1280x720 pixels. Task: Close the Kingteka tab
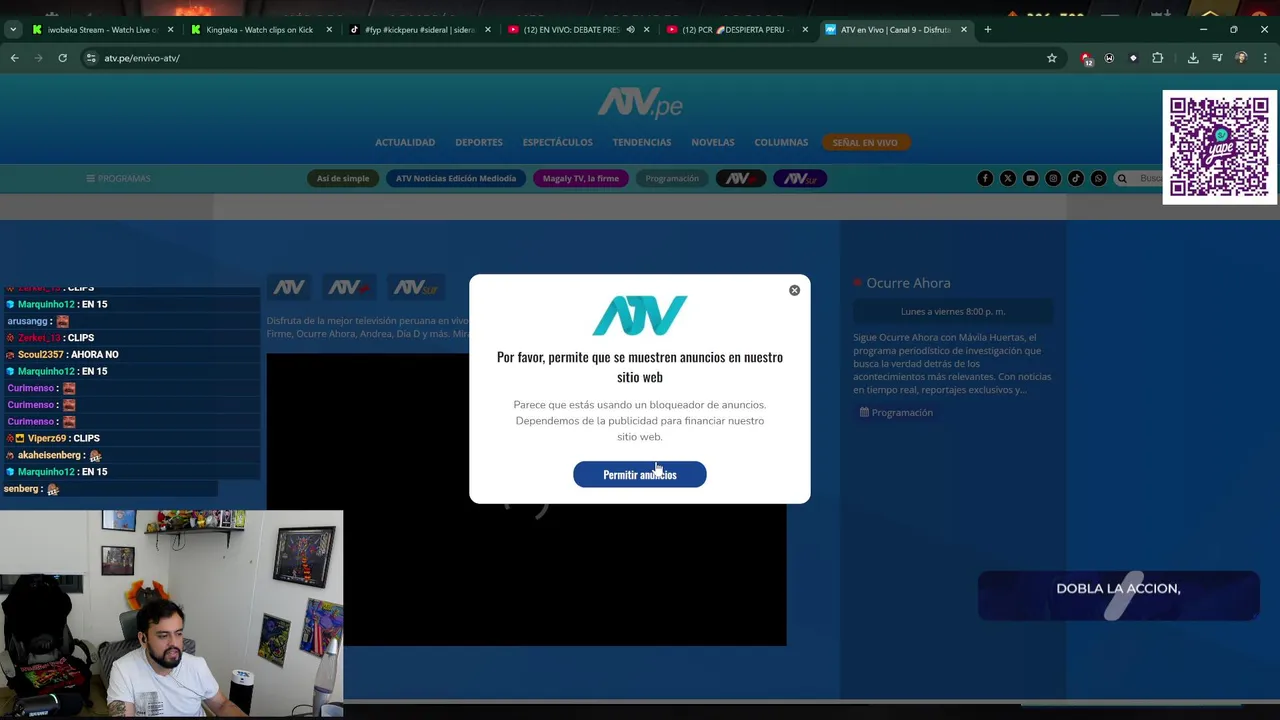pyautogui.click(x=329, y=29)
